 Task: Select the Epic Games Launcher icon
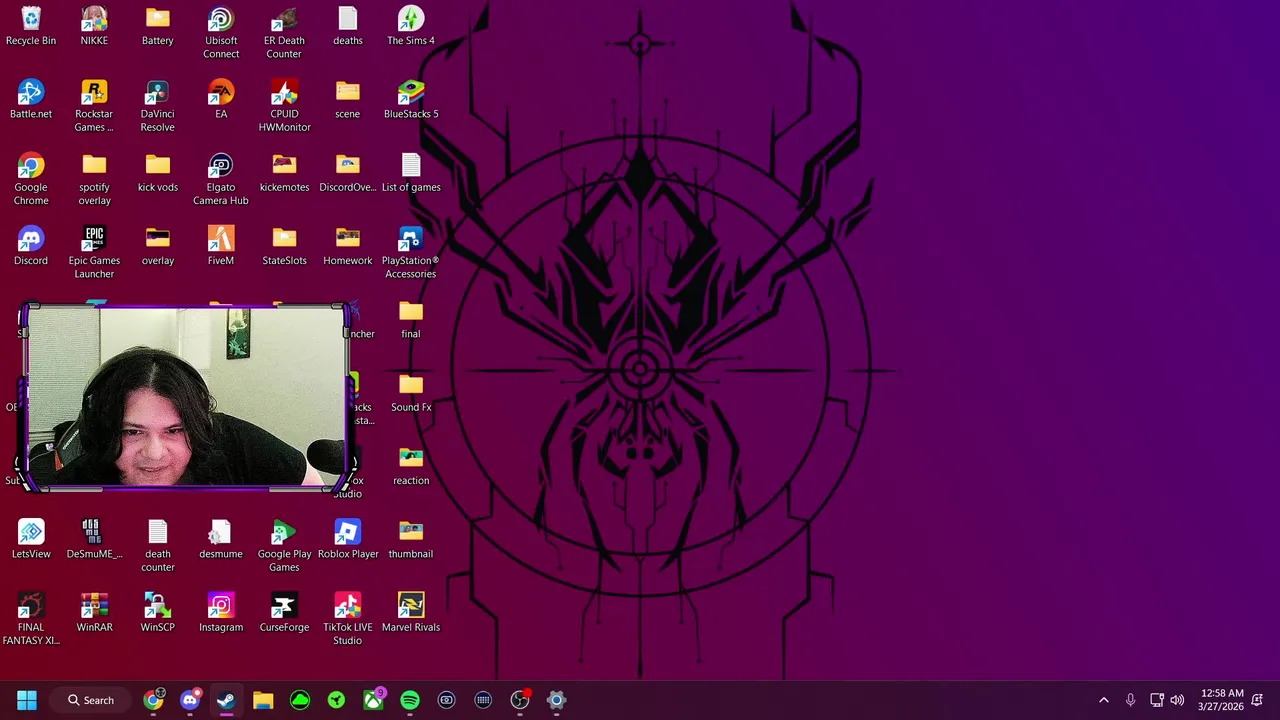click(x=94, y=253)
